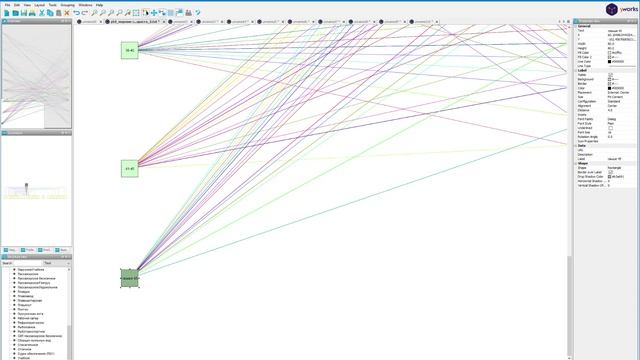Activate the Area Zoom rectangle icon
This screenshot has height=360, width=640.
136,13
